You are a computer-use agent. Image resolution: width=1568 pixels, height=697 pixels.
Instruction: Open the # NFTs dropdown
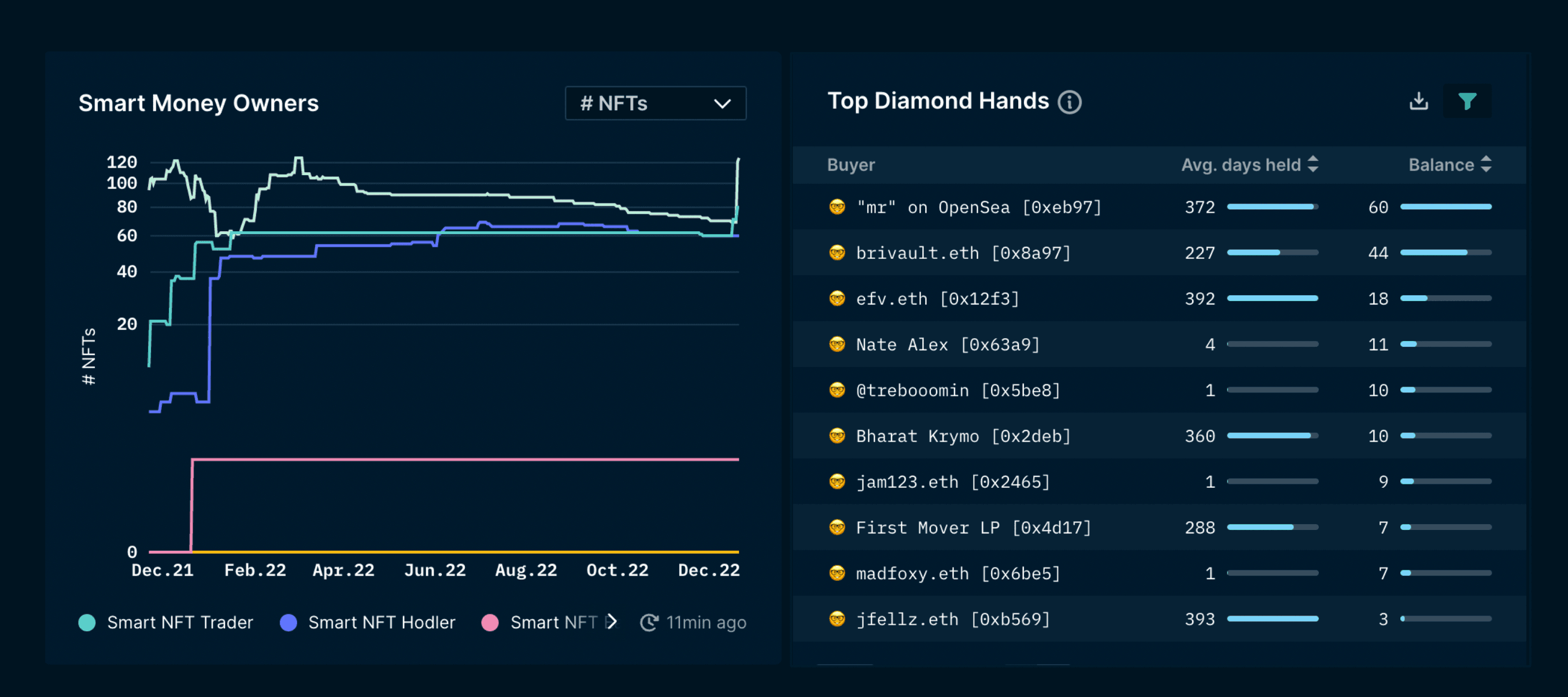coord(655,103)
